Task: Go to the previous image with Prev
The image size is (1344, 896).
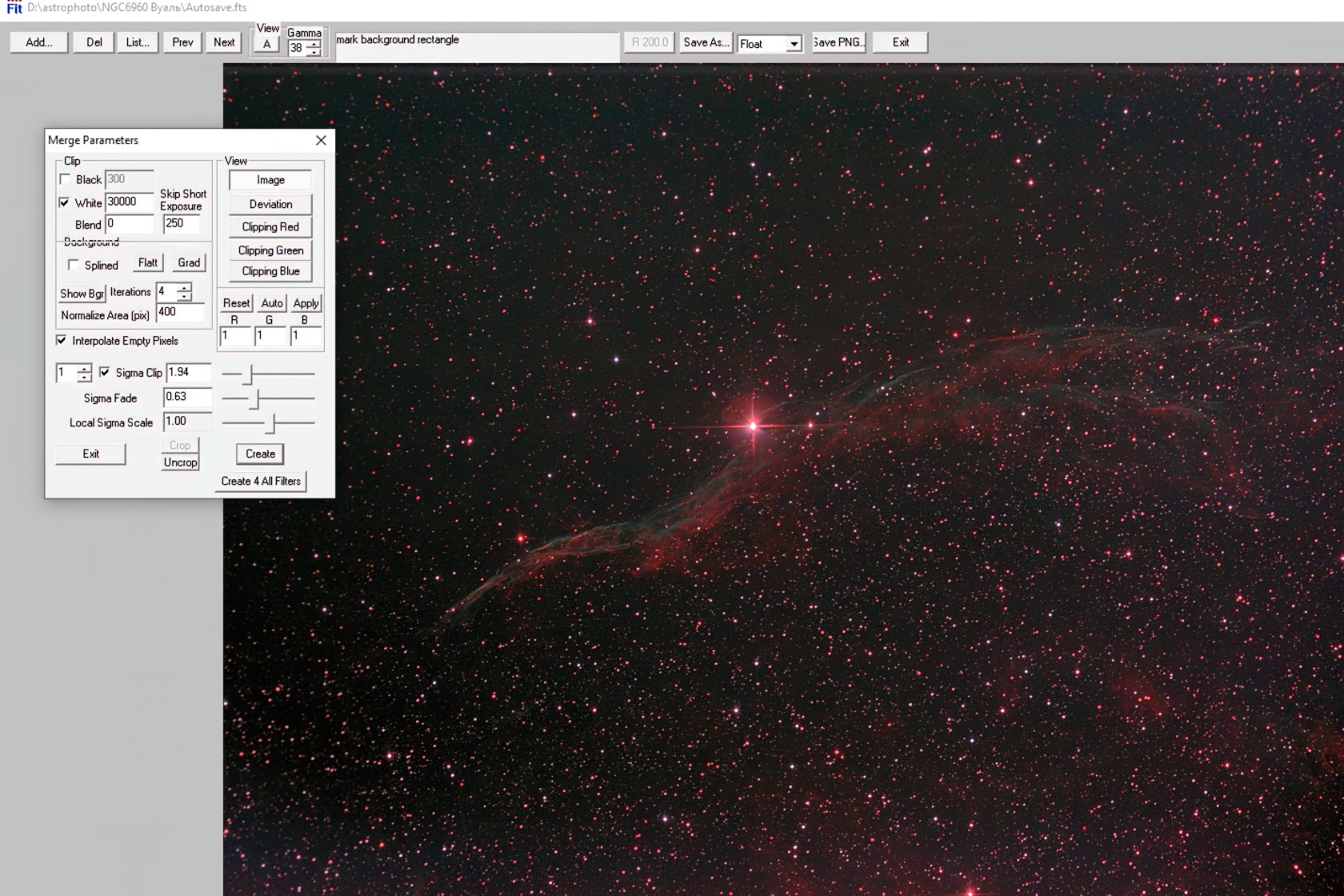Action: tap(182, 42)
